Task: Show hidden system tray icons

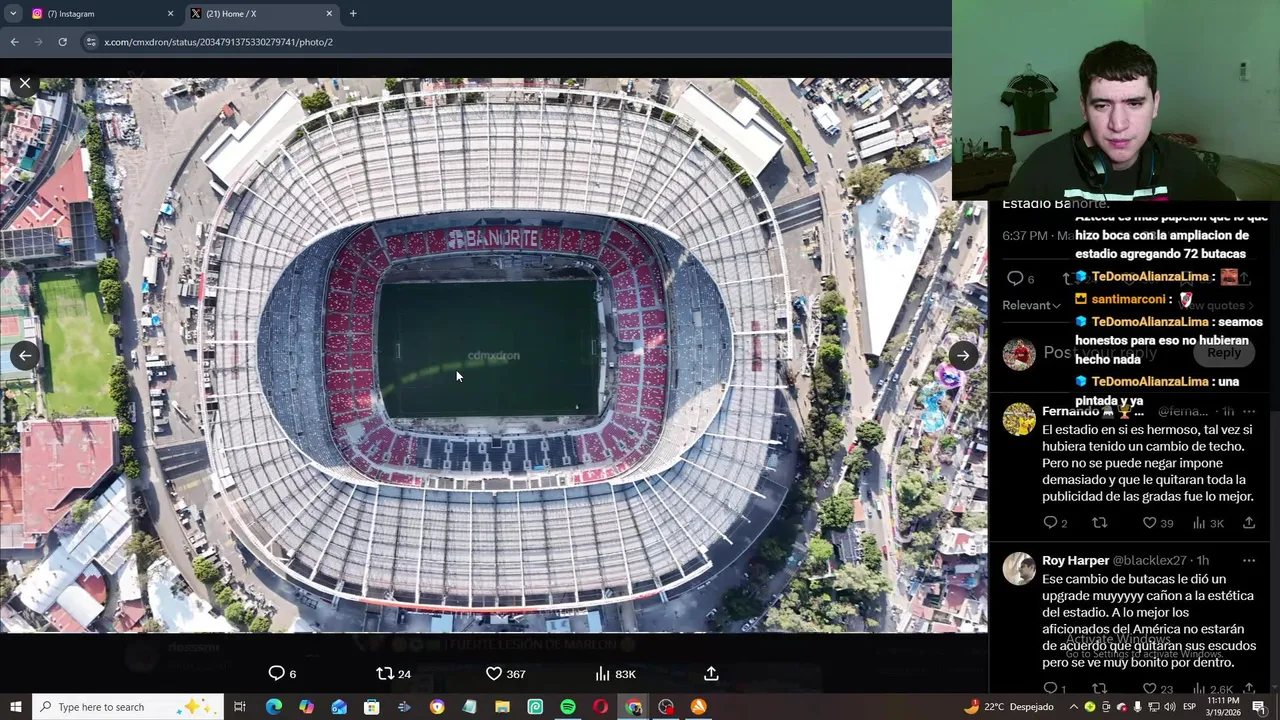Action: [1074, 707]
